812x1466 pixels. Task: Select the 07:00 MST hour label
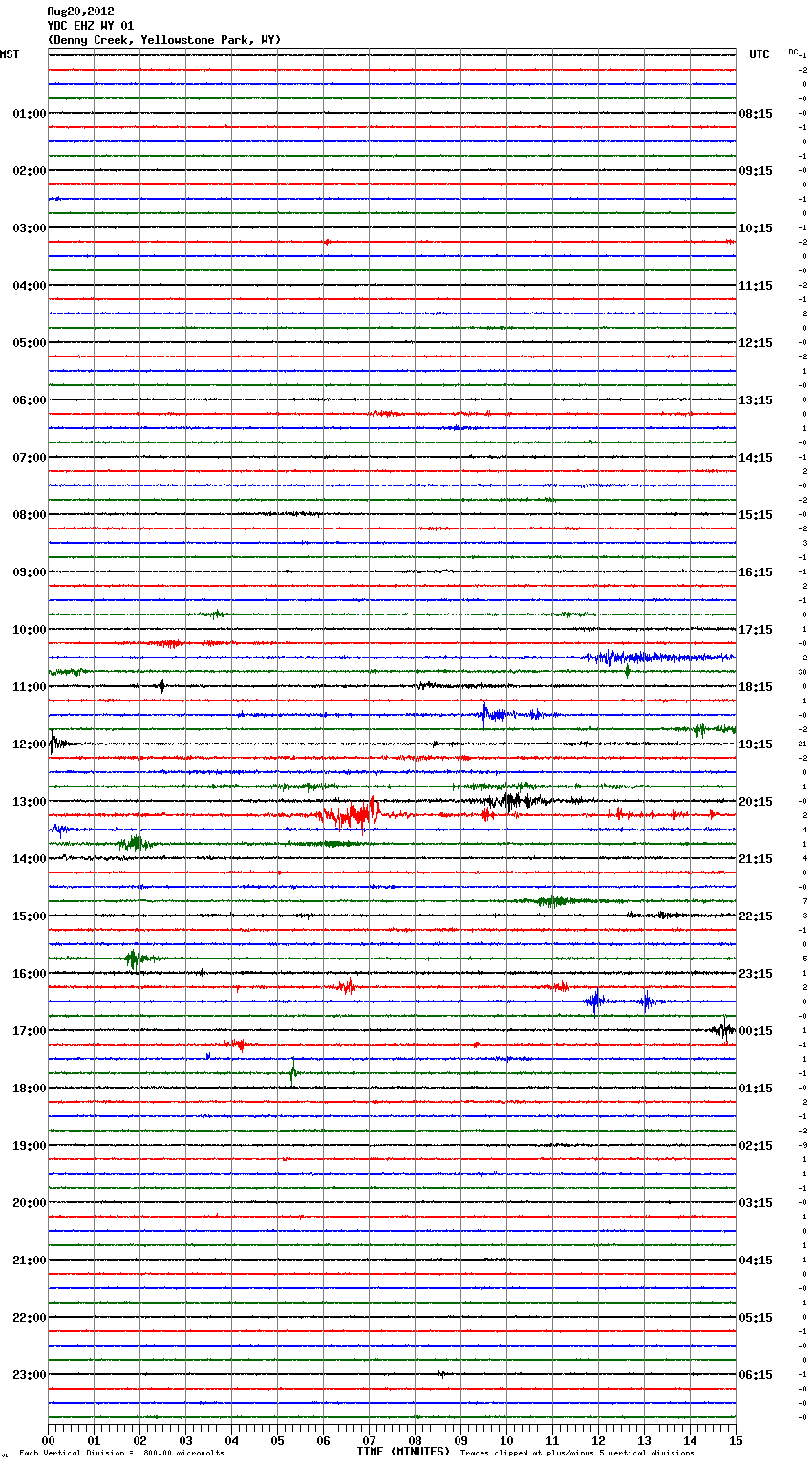[30, 458]
